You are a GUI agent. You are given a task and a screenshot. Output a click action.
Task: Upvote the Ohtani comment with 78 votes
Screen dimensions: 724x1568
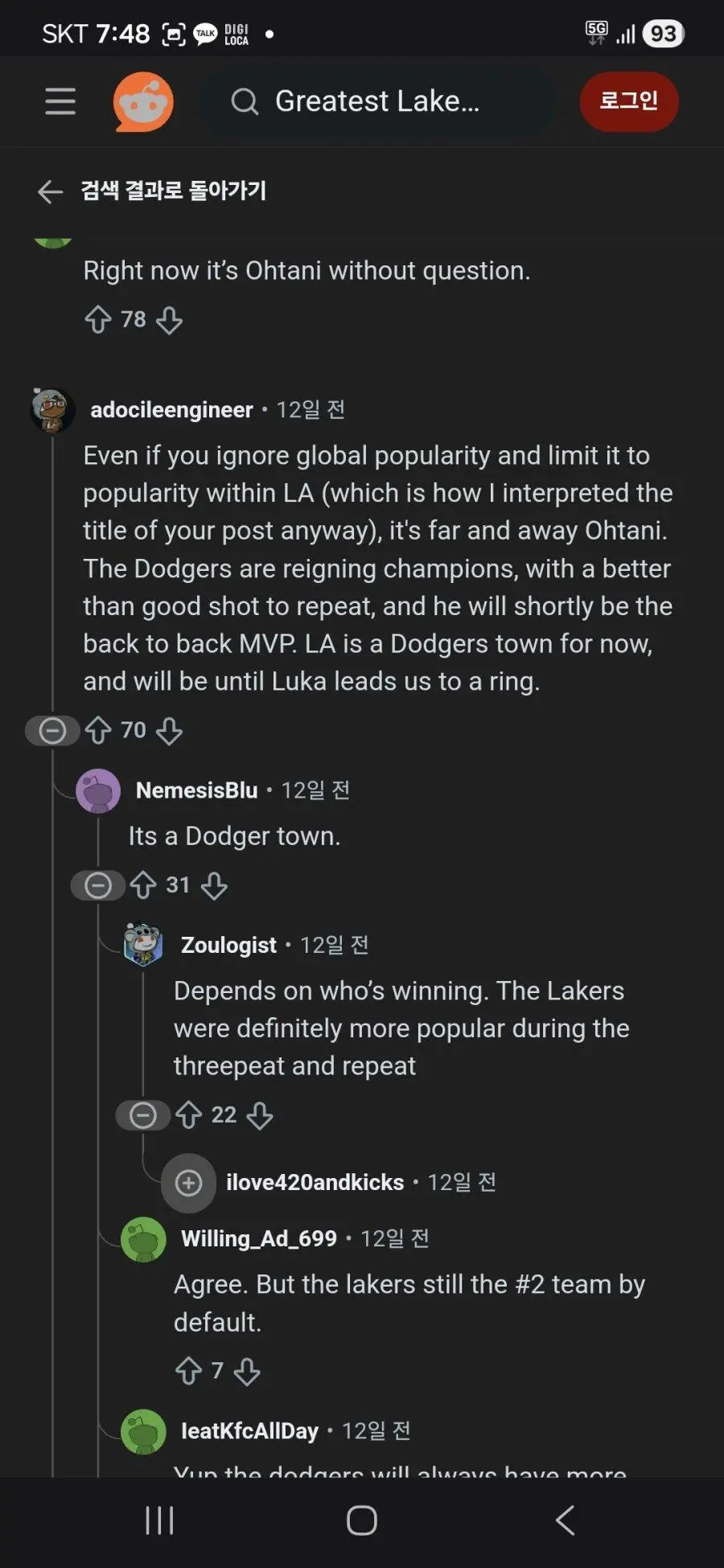point(98,320)
